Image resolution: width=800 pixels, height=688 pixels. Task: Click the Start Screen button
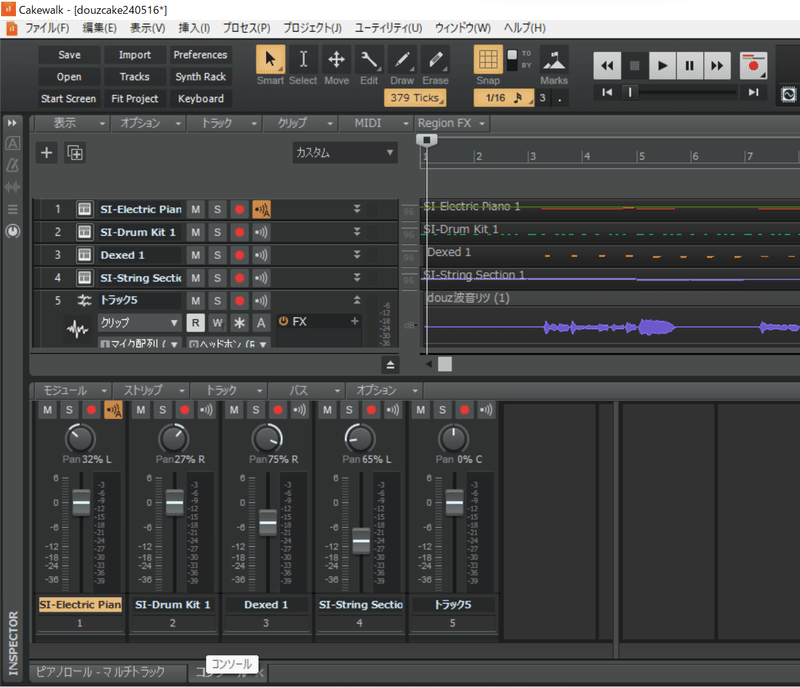pyautogui.click(x=67, y=98)
